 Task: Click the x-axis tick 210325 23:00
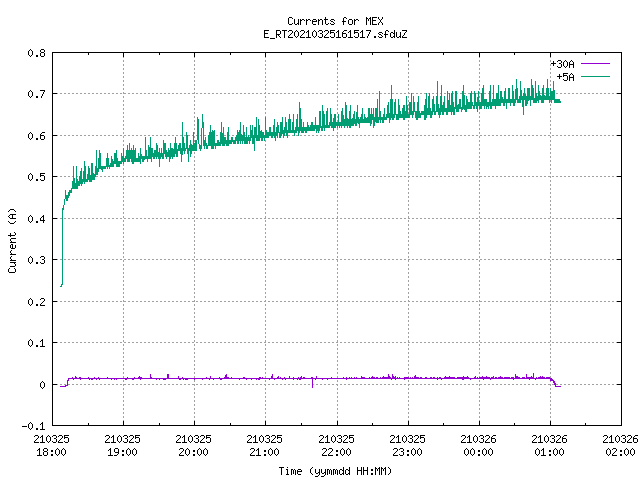[407, 445]
